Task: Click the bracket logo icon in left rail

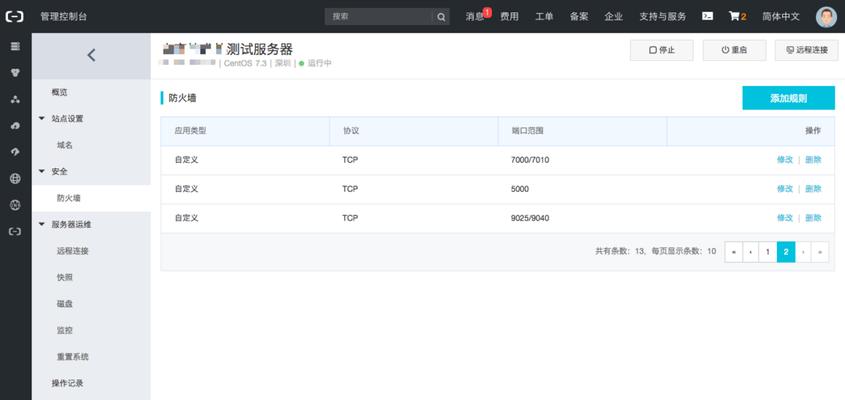Action: tap(16, 231)
